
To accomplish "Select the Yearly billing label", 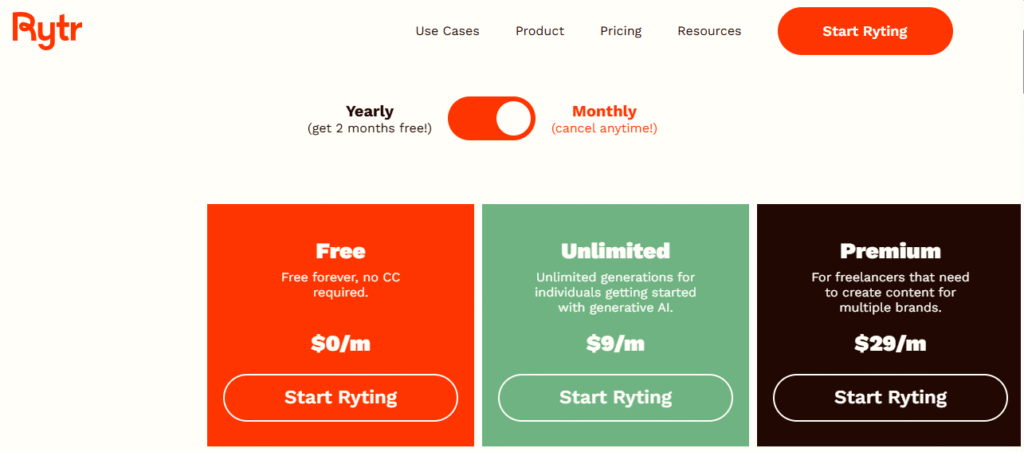I will [x=370, y=112].
